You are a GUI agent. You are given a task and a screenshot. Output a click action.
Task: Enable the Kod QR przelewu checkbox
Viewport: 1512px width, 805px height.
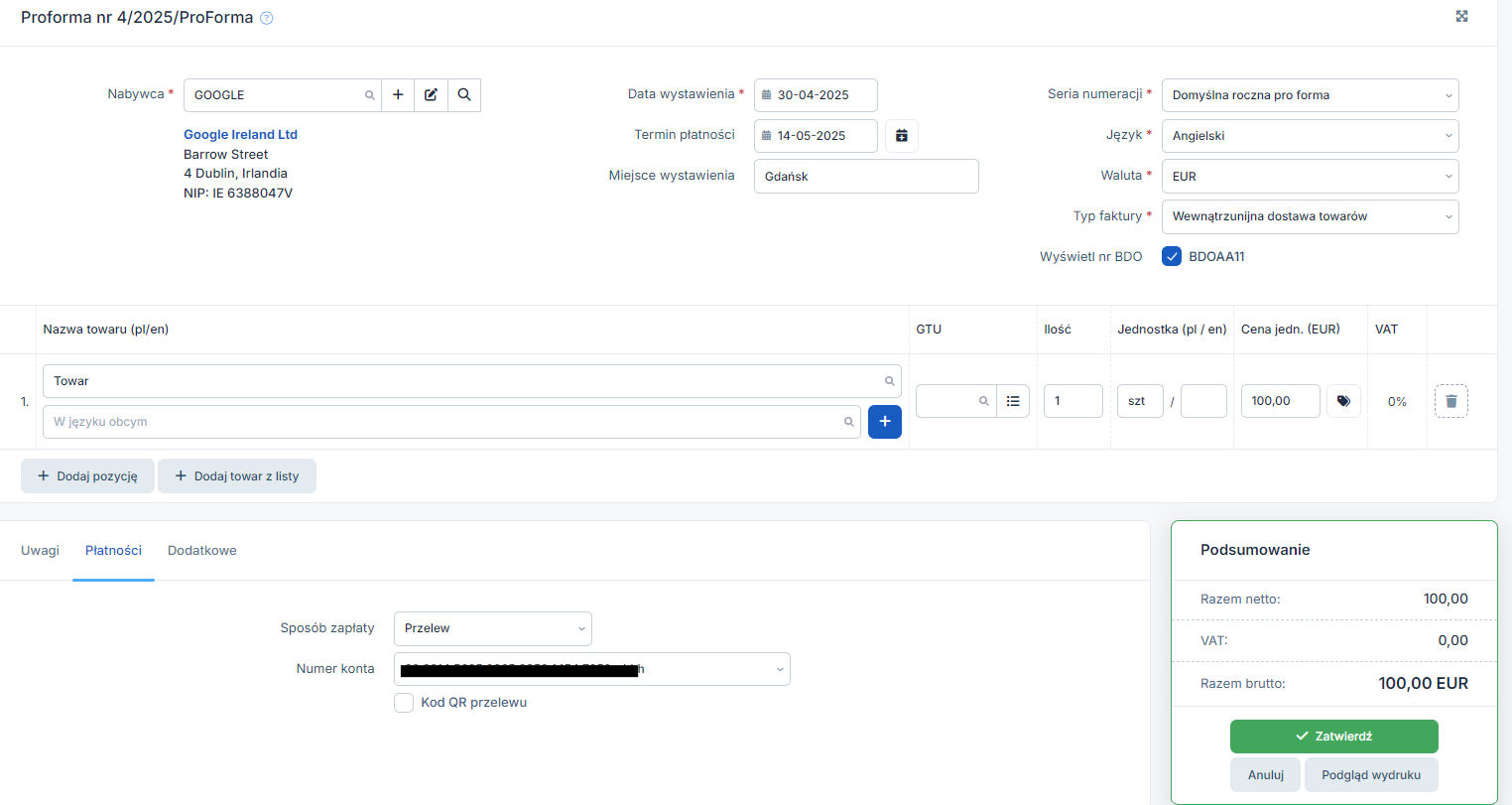[x=404, y=703]
